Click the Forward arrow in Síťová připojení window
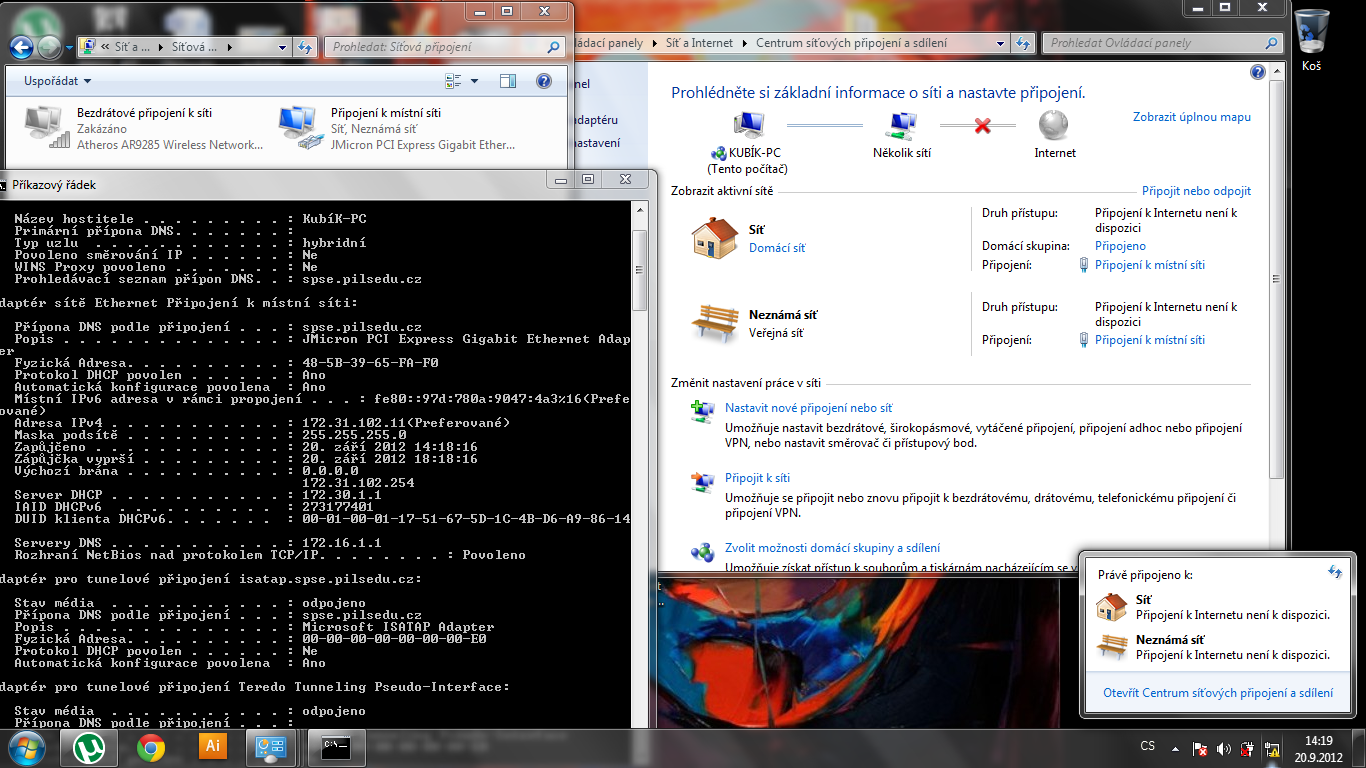 click(x=49, y=47)
